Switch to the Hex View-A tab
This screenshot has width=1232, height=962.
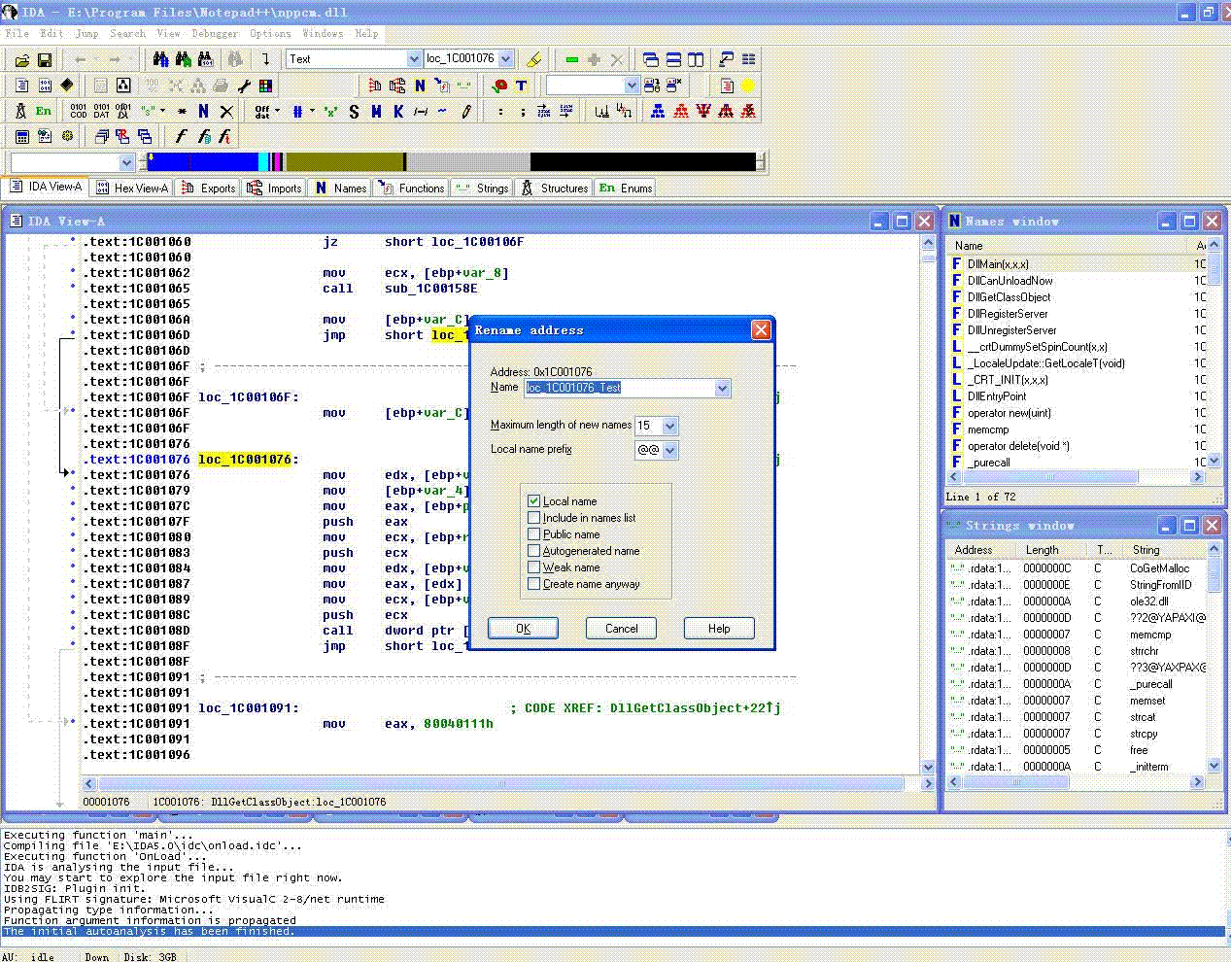coord(131,189)
